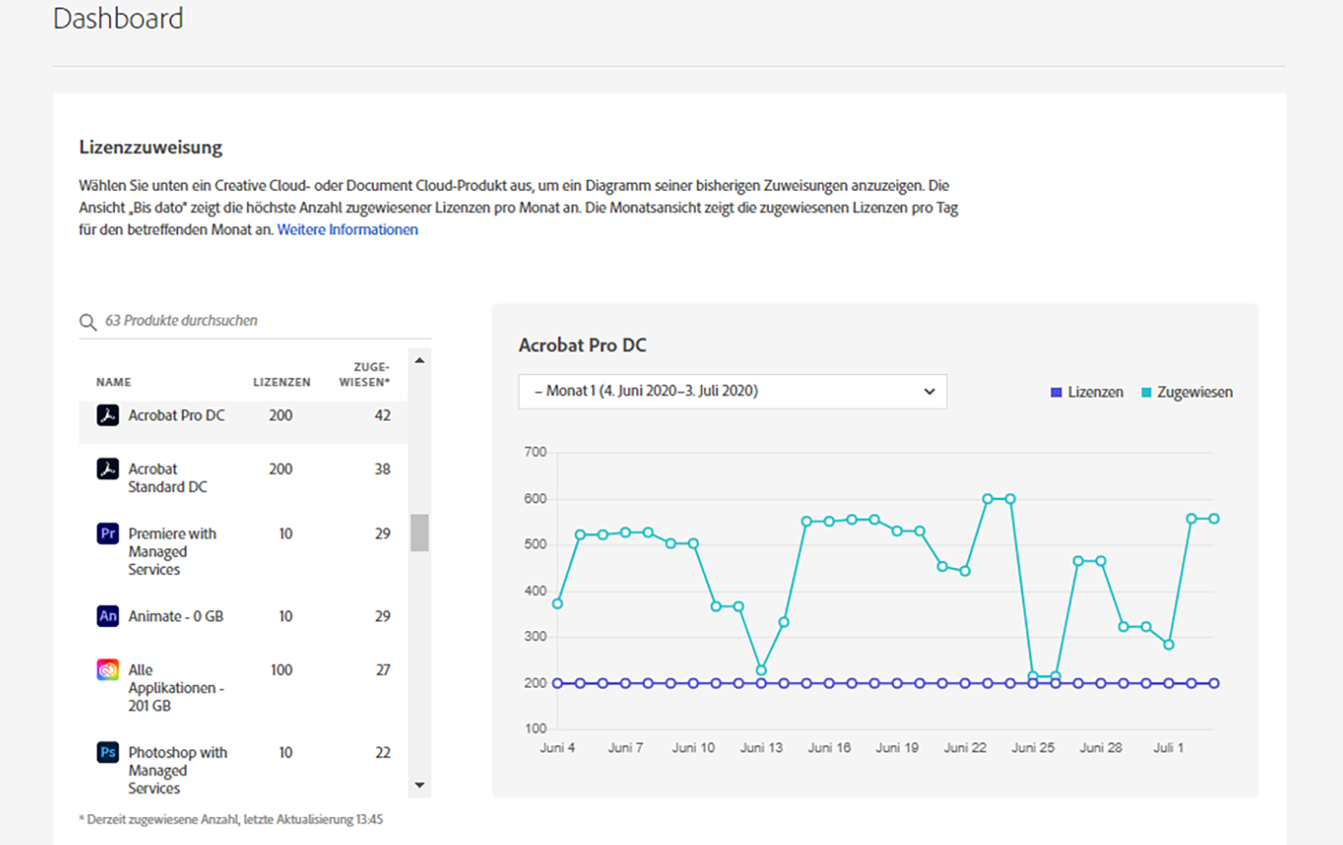The image size is (1343, 845).
Task: Click the Acrobat Pro DC product icon
Action: pyautogui.click(x=108, y=415)
